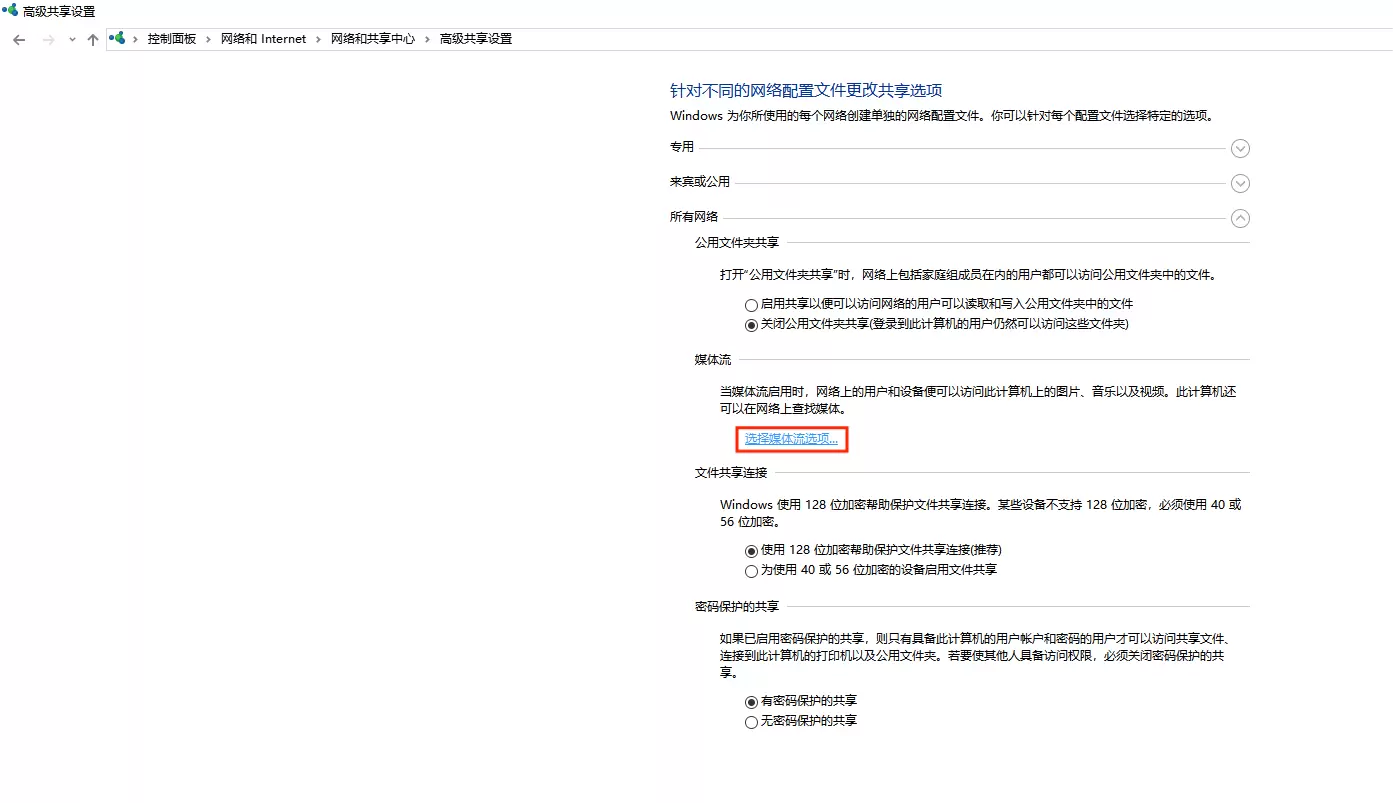Screen dimensions: 1393x803
Task: Select 有密码保护的共享 radio option
Action: [x=751, y=702]
